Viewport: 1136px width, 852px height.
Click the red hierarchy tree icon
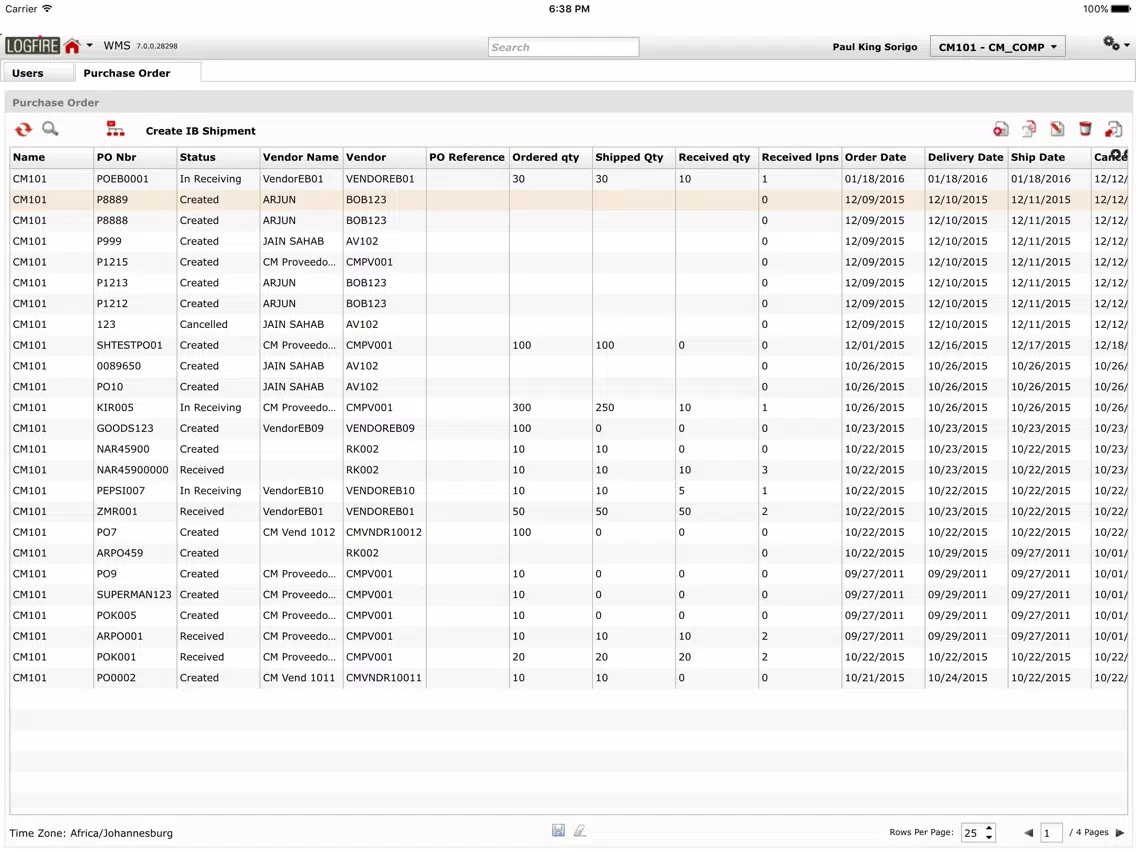(115, 130)
